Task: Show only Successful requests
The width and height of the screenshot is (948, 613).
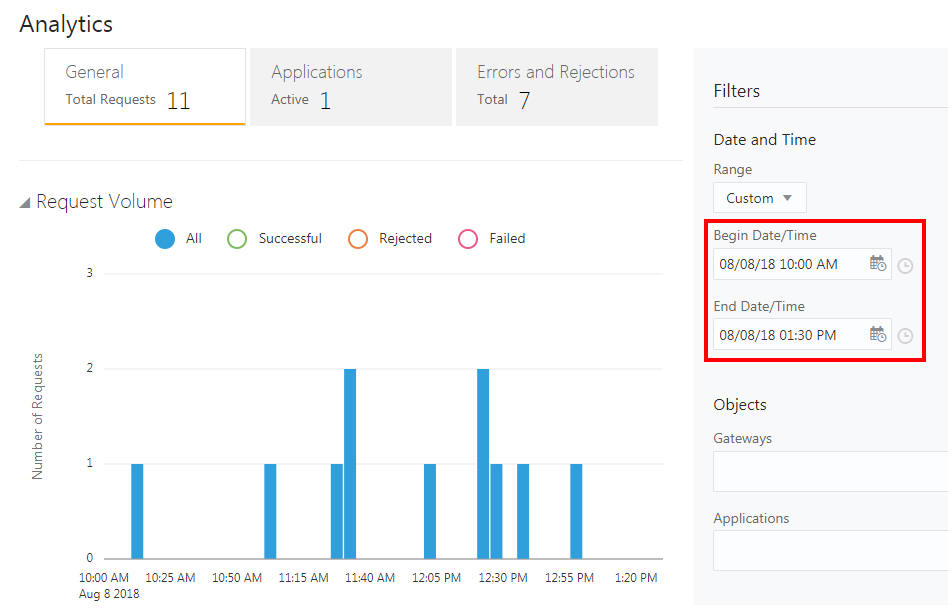Action: click(x=237, y=239)
